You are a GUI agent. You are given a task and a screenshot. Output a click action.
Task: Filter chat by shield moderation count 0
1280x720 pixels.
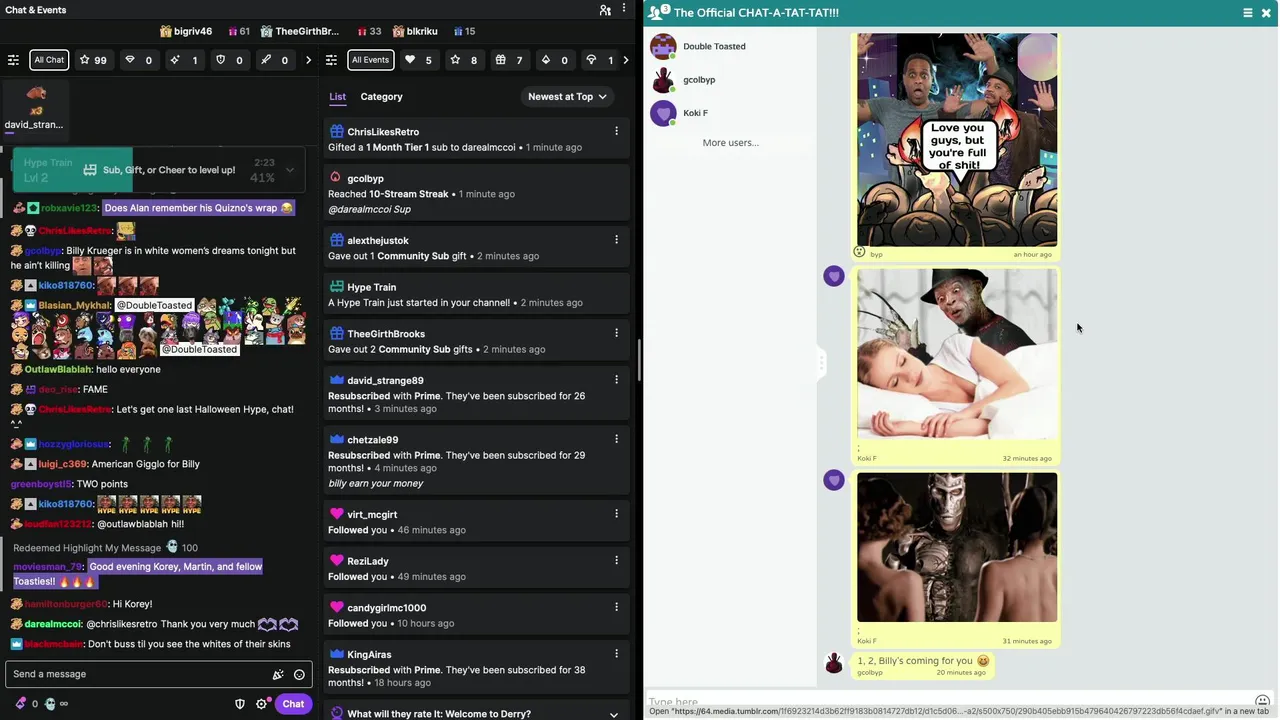[229, 60]
